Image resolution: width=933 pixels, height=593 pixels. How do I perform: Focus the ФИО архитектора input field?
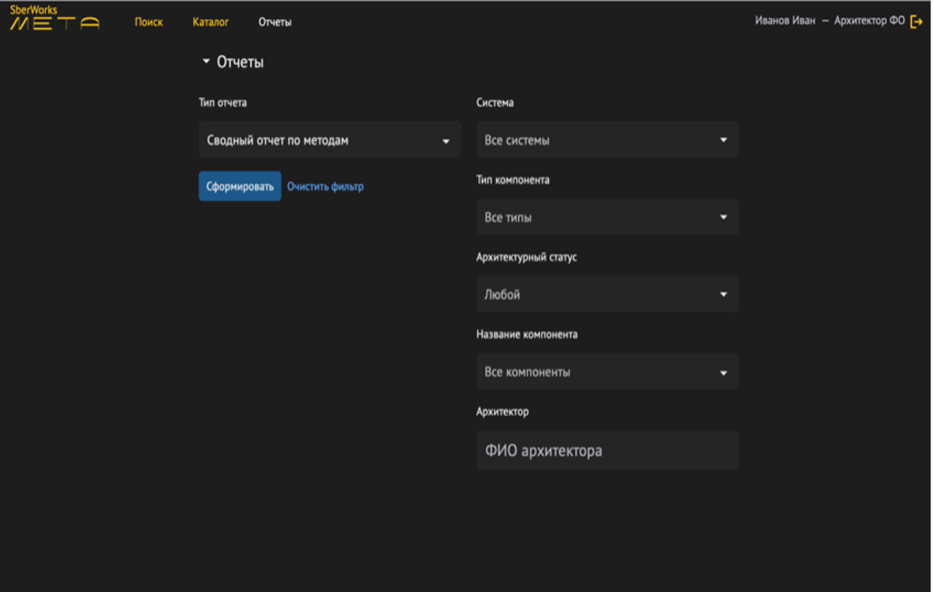(x=607, y=450)
